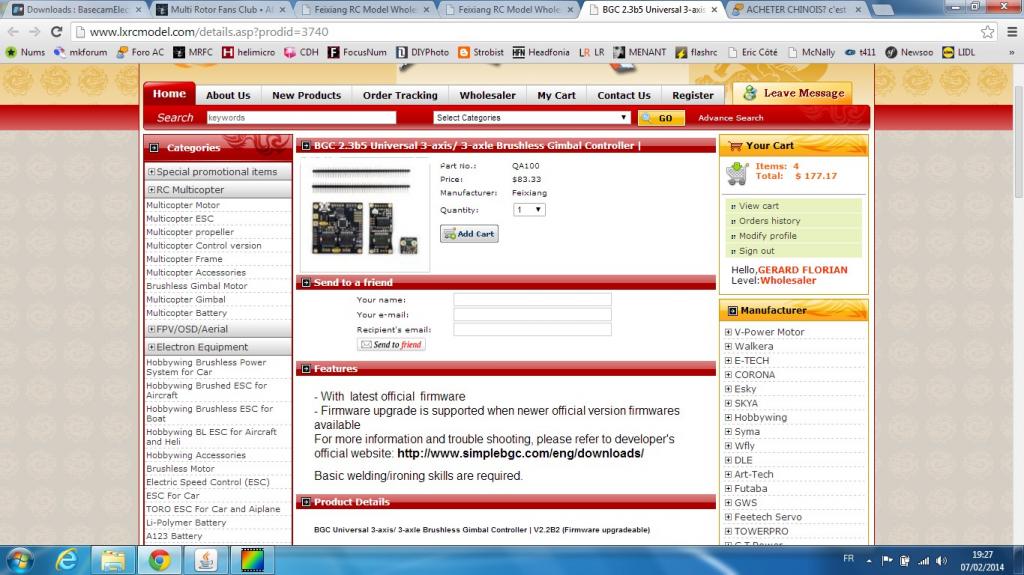Image resolution: width=1024 pixels, height=575 pixels.
Task: Open the Newsoo bookmark
Action: pyautogui.click(x=909, y=52)
